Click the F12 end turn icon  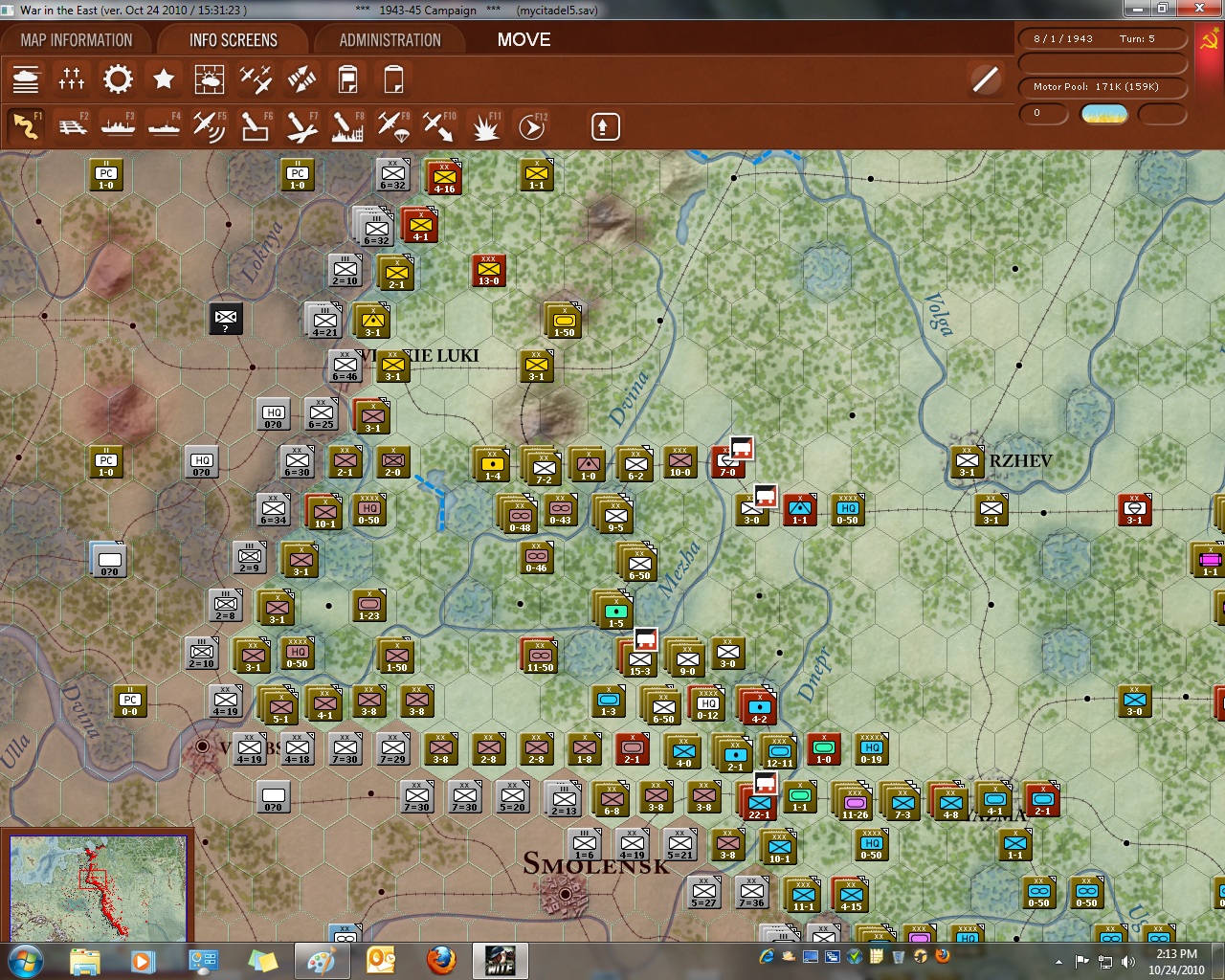point(532,126)
